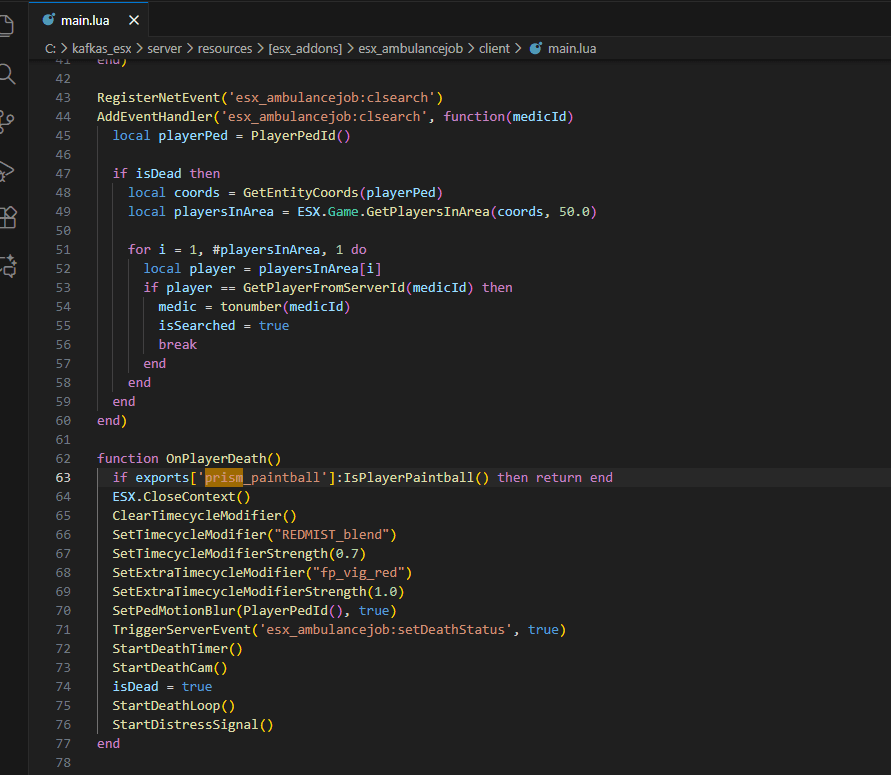Screen dimensions: 891x775
Task: Expand the kafkas_esx breadcrumb folder
Action: 102,48
